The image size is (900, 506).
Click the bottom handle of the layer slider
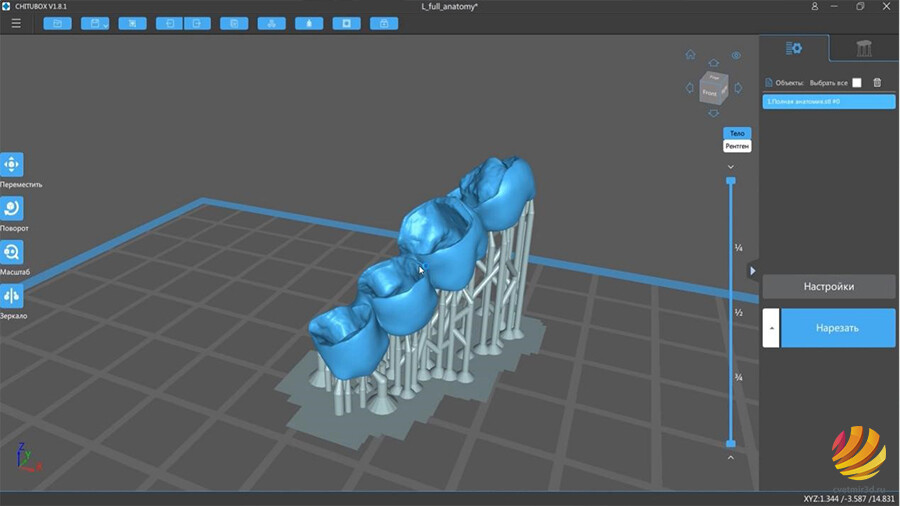[731, 443]
